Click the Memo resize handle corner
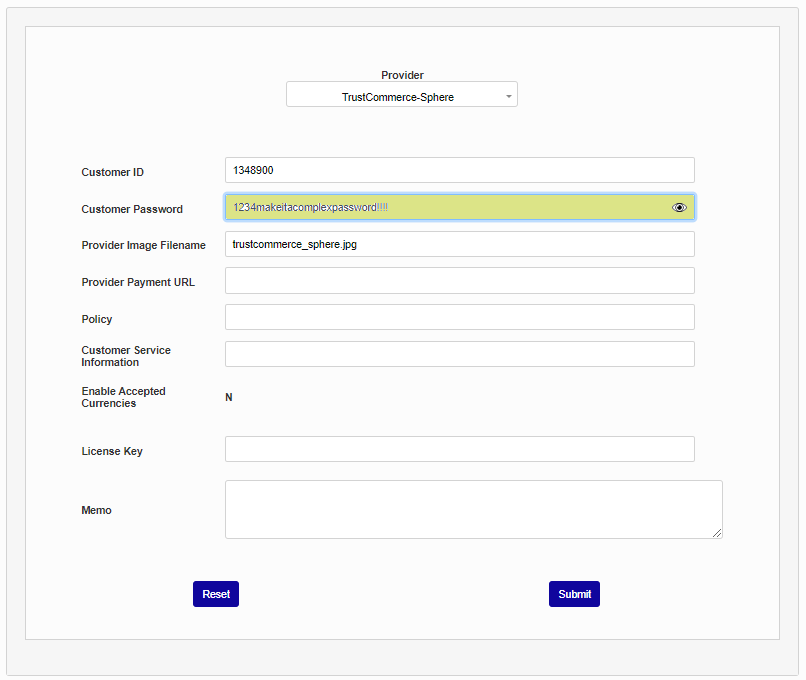806x680 pixels. click(717, 533)
